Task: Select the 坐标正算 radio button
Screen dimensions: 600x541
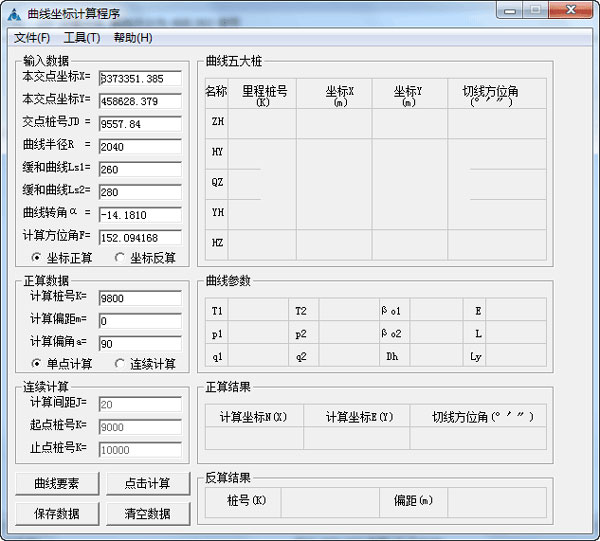Action: point(37,258)
